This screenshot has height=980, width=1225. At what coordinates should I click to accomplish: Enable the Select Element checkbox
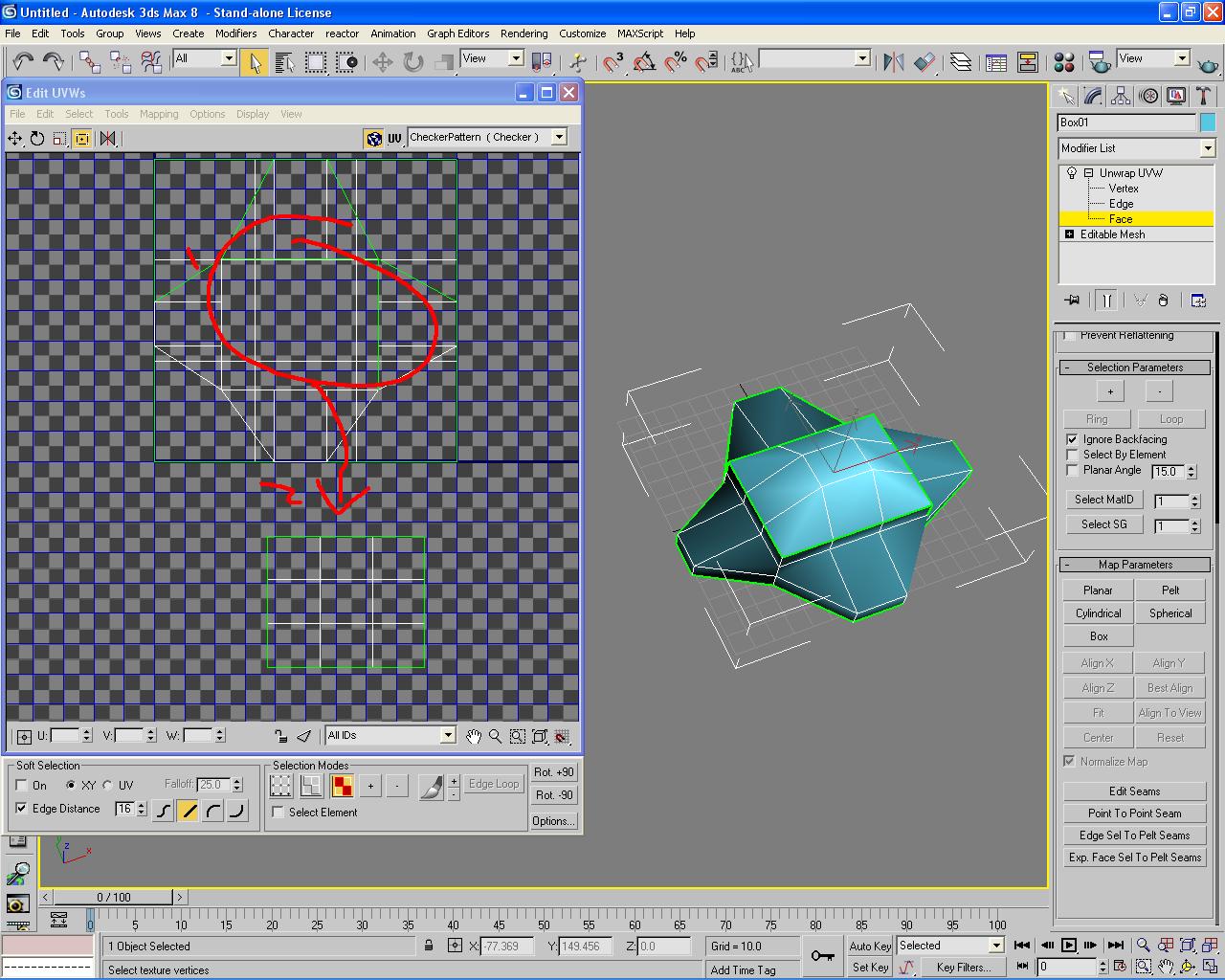(278, 813)
